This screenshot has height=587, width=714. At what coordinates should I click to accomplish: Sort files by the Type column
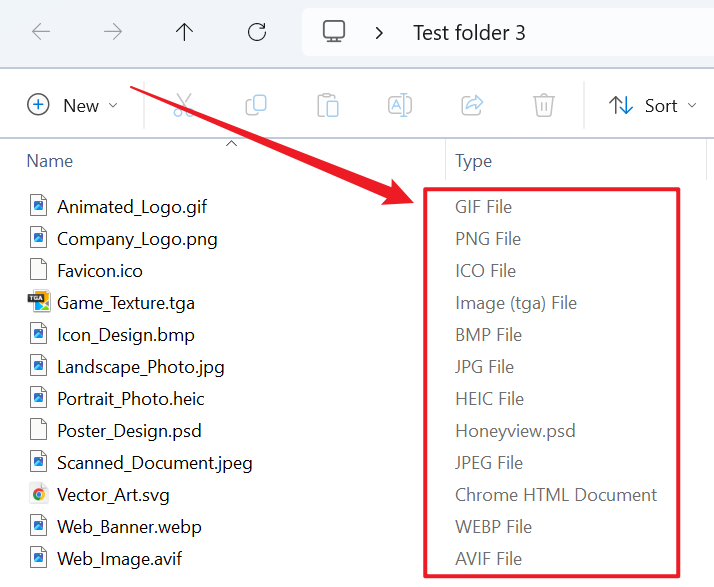point(473,161)
